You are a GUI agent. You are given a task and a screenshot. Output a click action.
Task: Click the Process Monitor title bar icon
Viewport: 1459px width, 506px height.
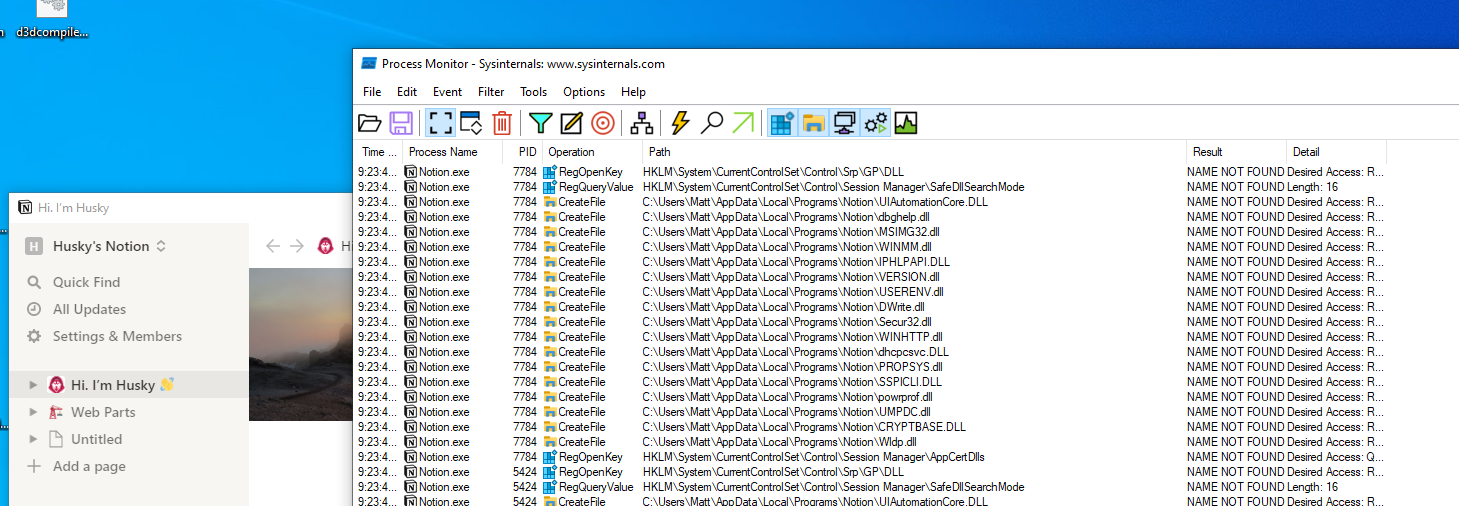(369, 63)
